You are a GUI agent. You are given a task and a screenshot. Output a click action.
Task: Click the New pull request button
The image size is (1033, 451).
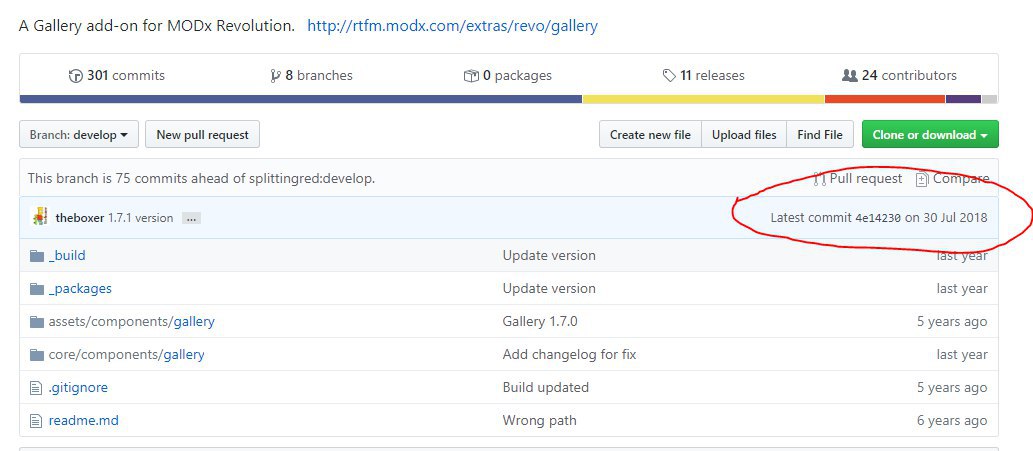pos(202,134)
